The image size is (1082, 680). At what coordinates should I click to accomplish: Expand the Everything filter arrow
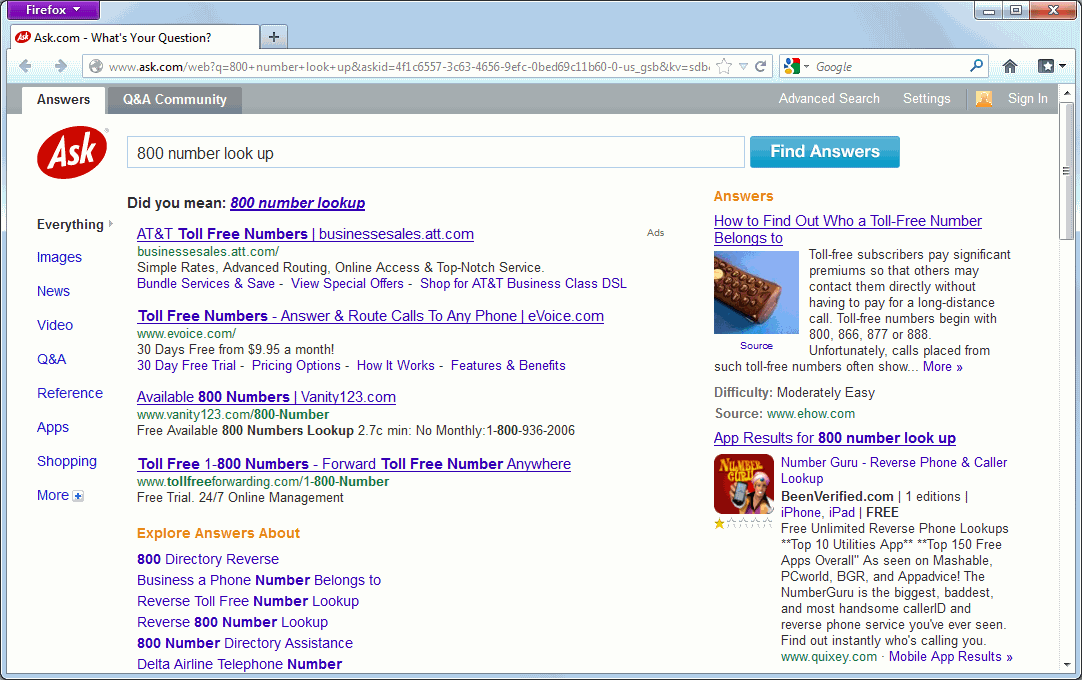[110, 224]
